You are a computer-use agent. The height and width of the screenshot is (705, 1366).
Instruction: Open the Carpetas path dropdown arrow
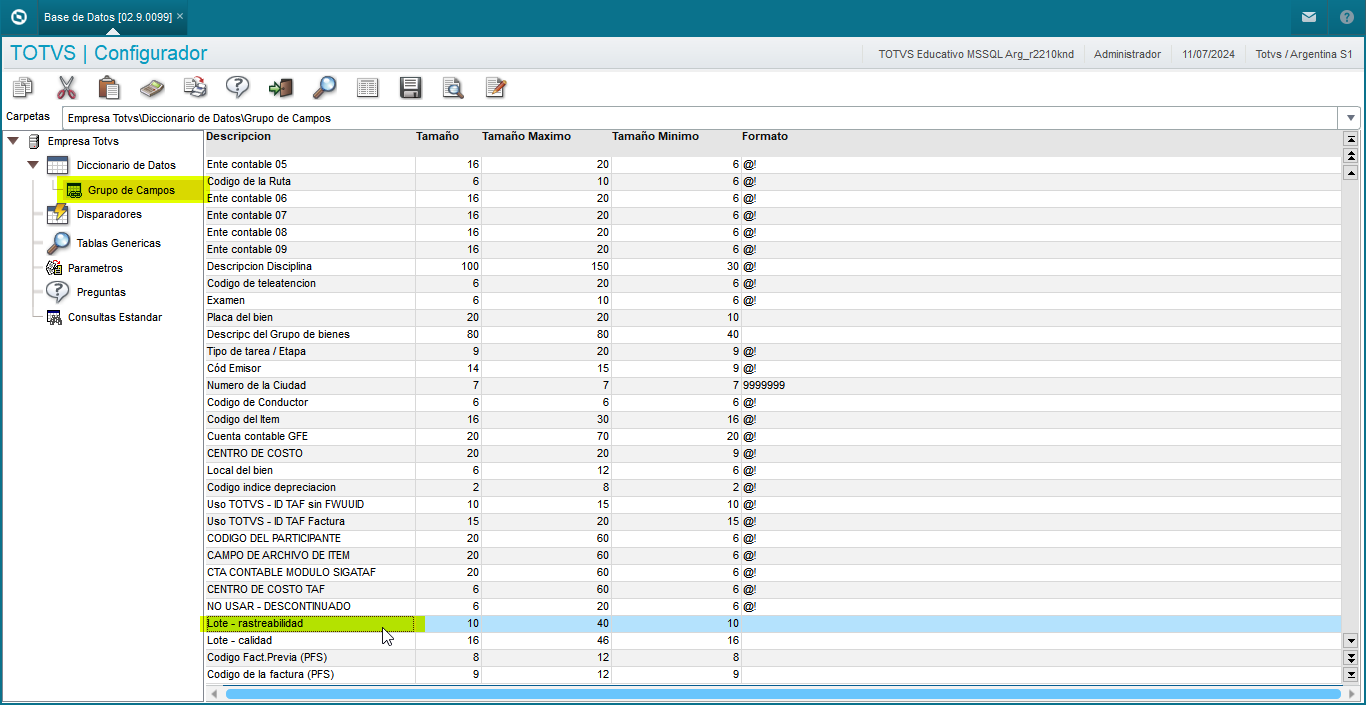1351,118
